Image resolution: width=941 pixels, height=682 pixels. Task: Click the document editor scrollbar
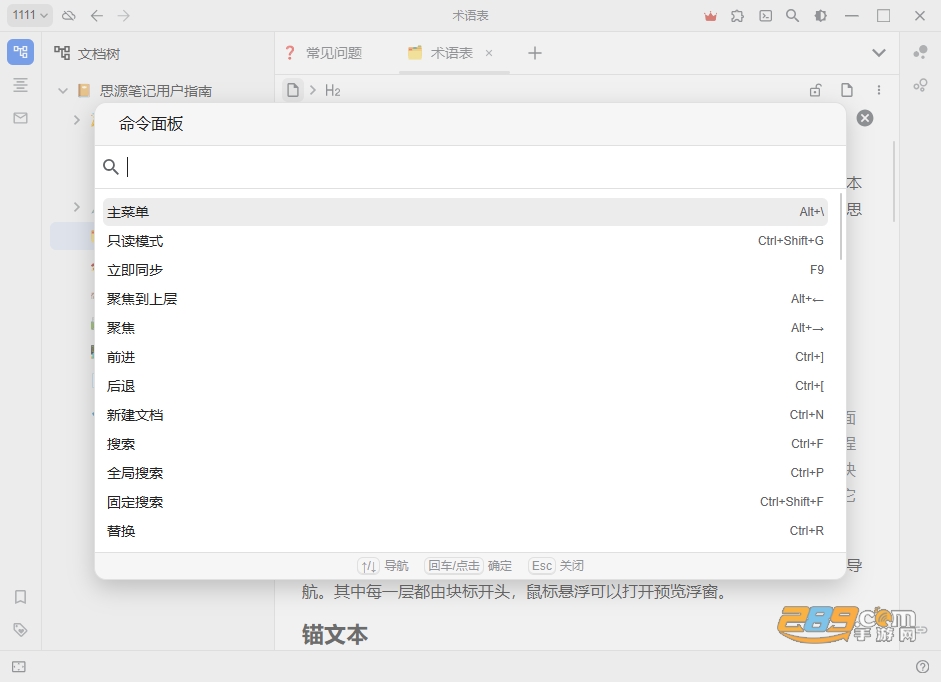pos(894,182)
